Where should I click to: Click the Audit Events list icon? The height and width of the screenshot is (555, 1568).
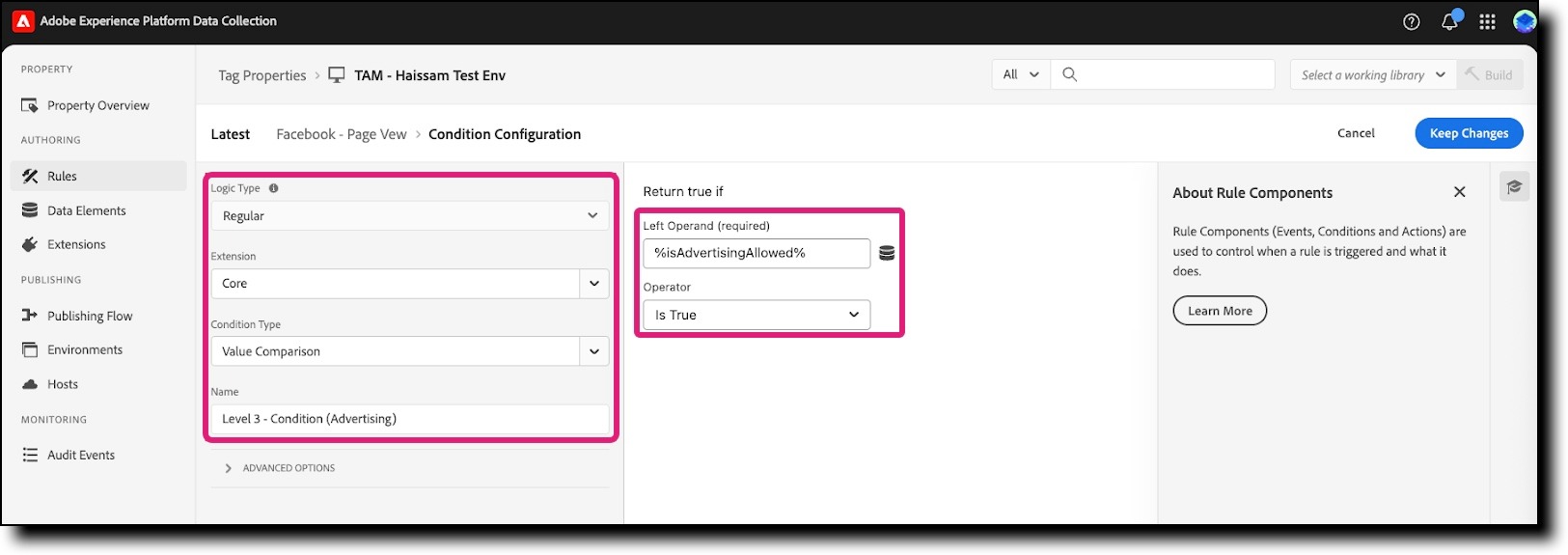coord(30,455)
